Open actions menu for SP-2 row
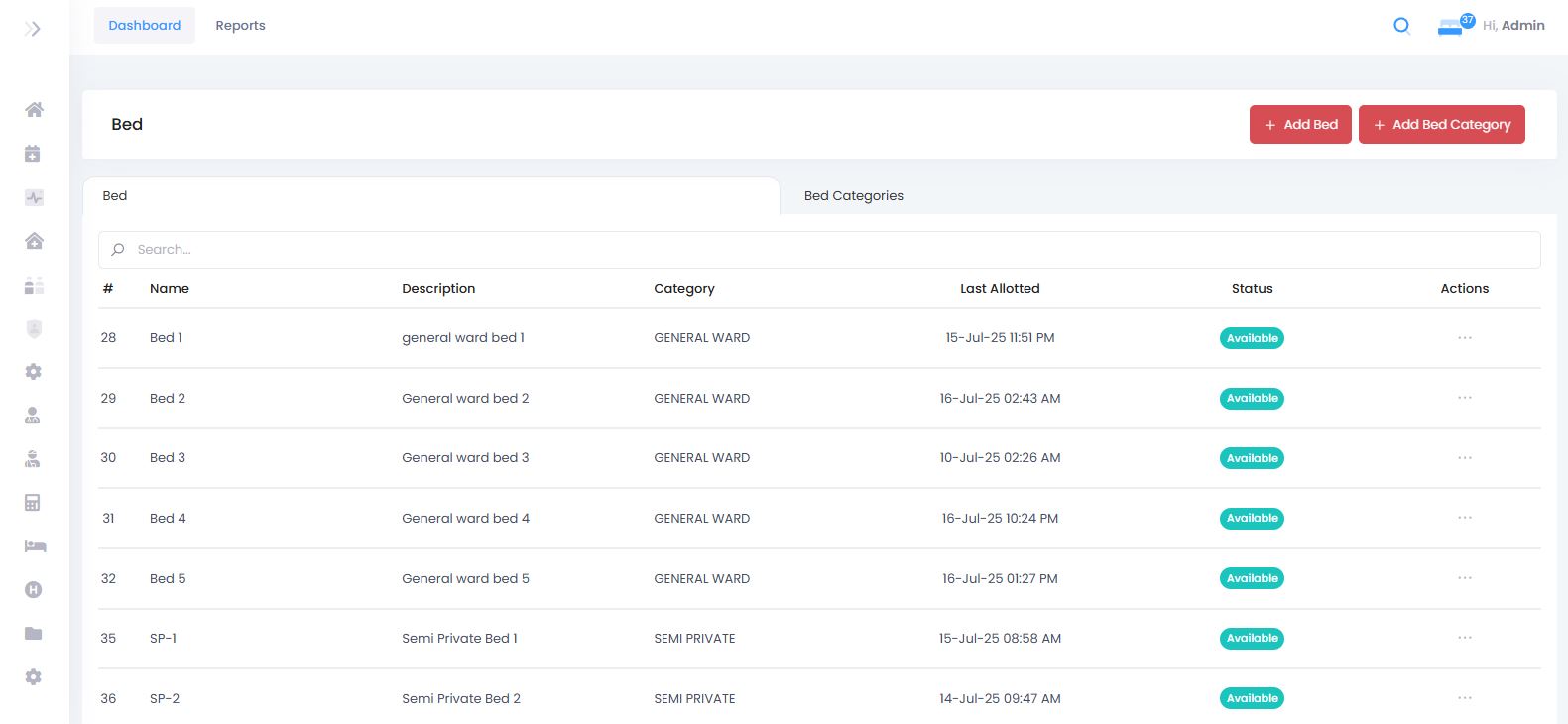 pos(1464,698)
